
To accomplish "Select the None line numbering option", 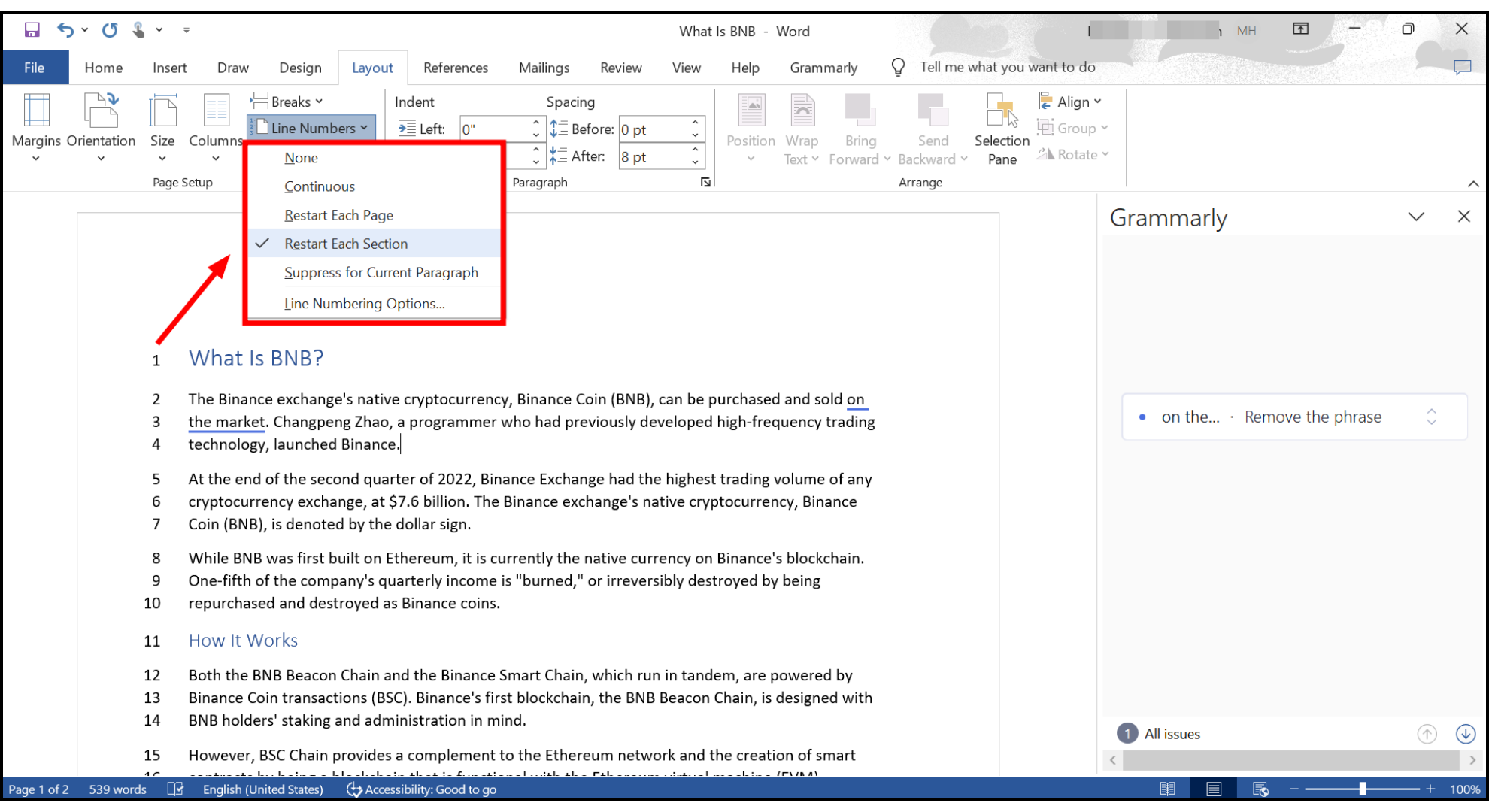I will click(x=301, y=157).
